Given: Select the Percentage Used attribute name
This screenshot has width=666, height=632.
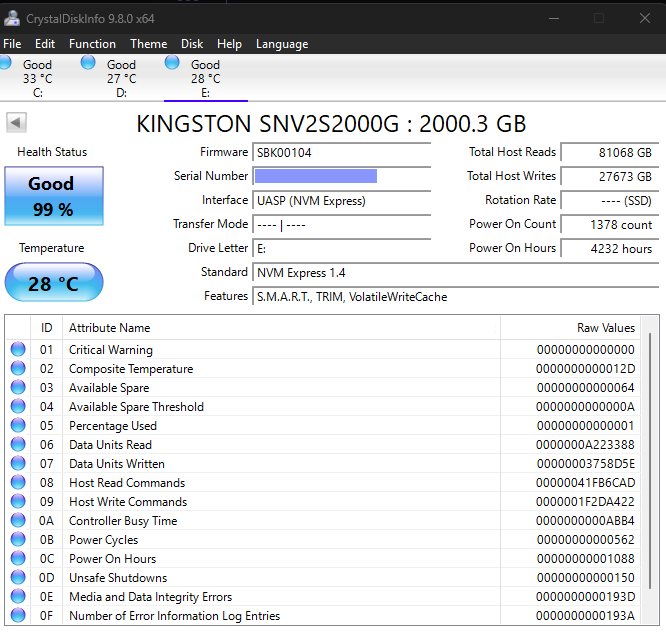Looking at the screenshot, I should click(113, 426).
